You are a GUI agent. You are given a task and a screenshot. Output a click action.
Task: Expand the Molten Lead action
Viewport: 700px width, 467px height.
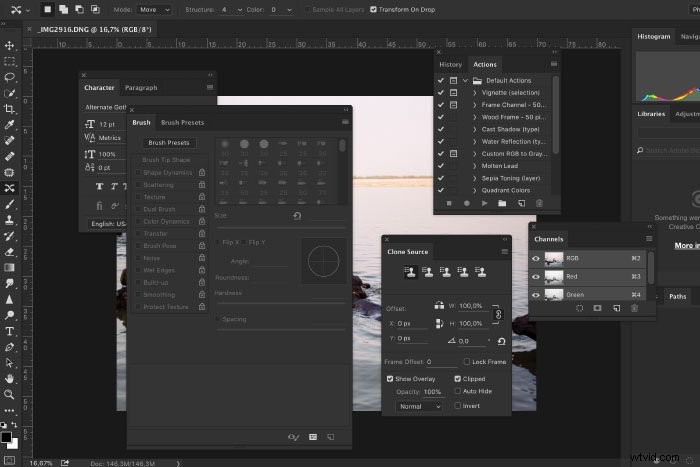pos(475,166)
